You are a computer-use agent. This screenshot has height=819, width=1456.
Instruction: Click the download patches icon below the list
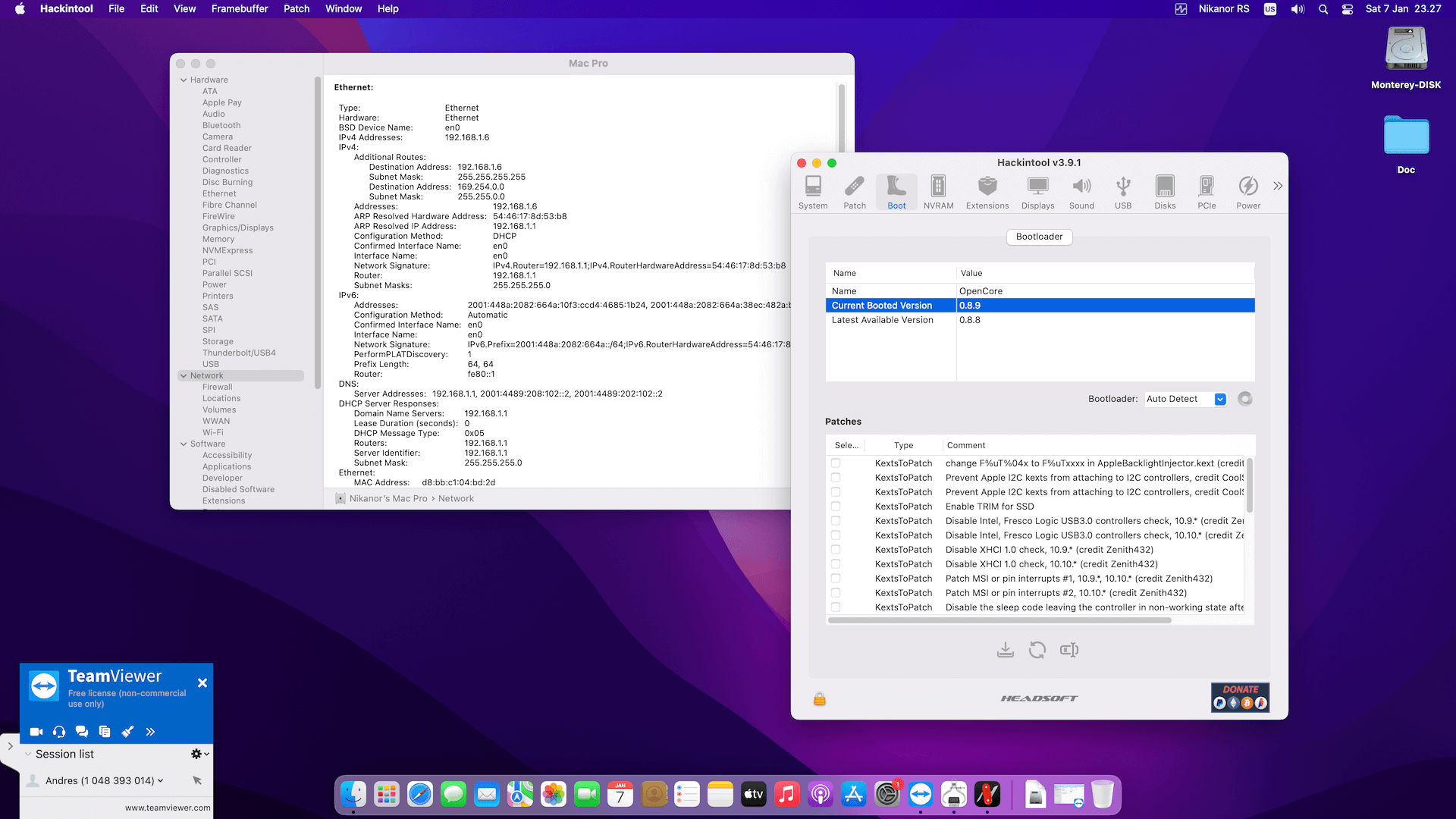tap(1005, 650)
